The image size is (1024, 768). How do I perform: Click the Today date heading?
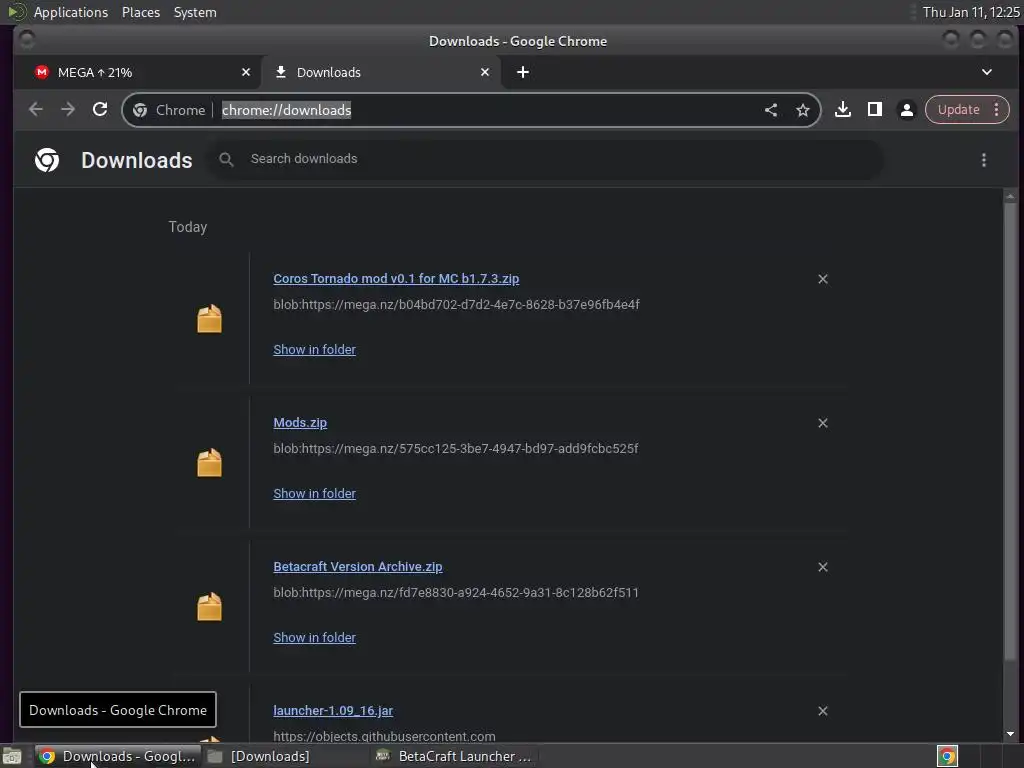click(188, 227)
